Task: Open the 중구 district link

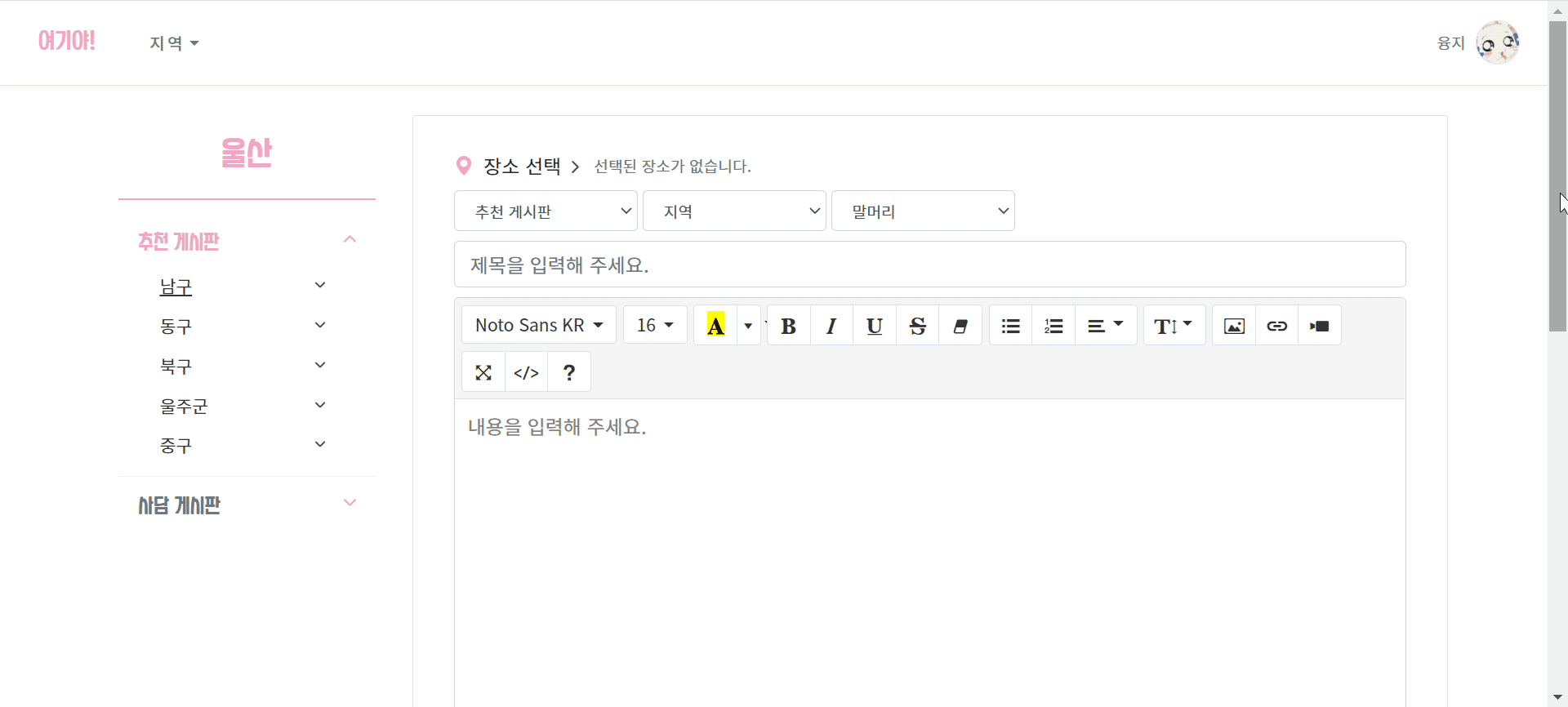Action: point(176,446)
